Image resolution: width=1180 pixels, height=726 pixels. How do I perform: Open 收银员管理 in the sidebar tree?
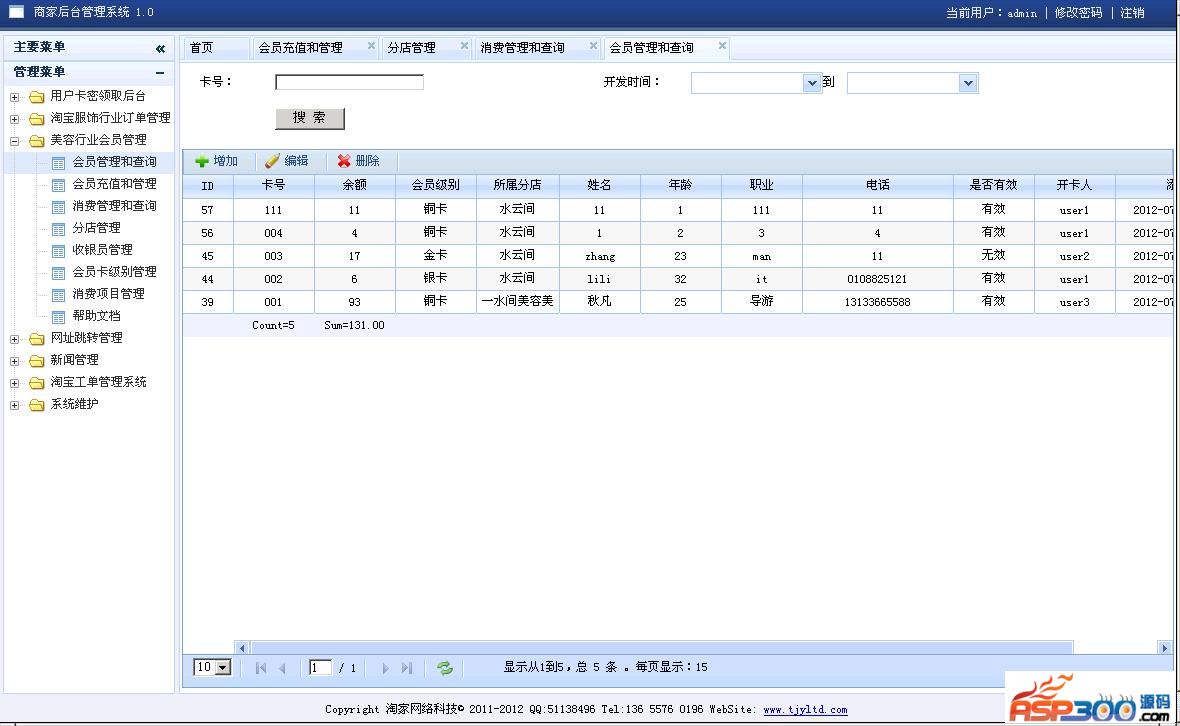tap(102, 250)
